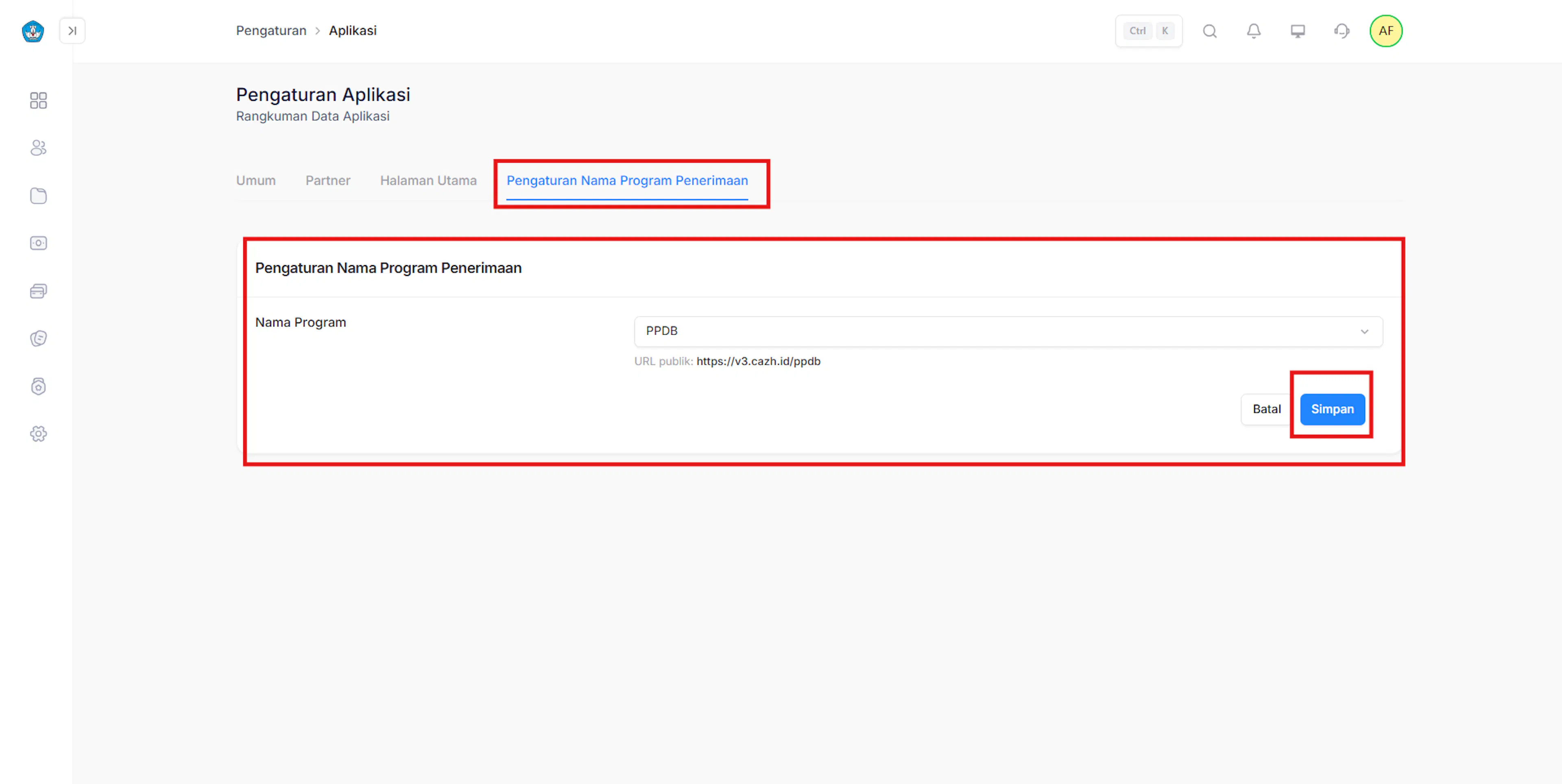Click the search magnifier icon in the header
Viewport: 1562px width, 784px height.
coord(1210,31)
